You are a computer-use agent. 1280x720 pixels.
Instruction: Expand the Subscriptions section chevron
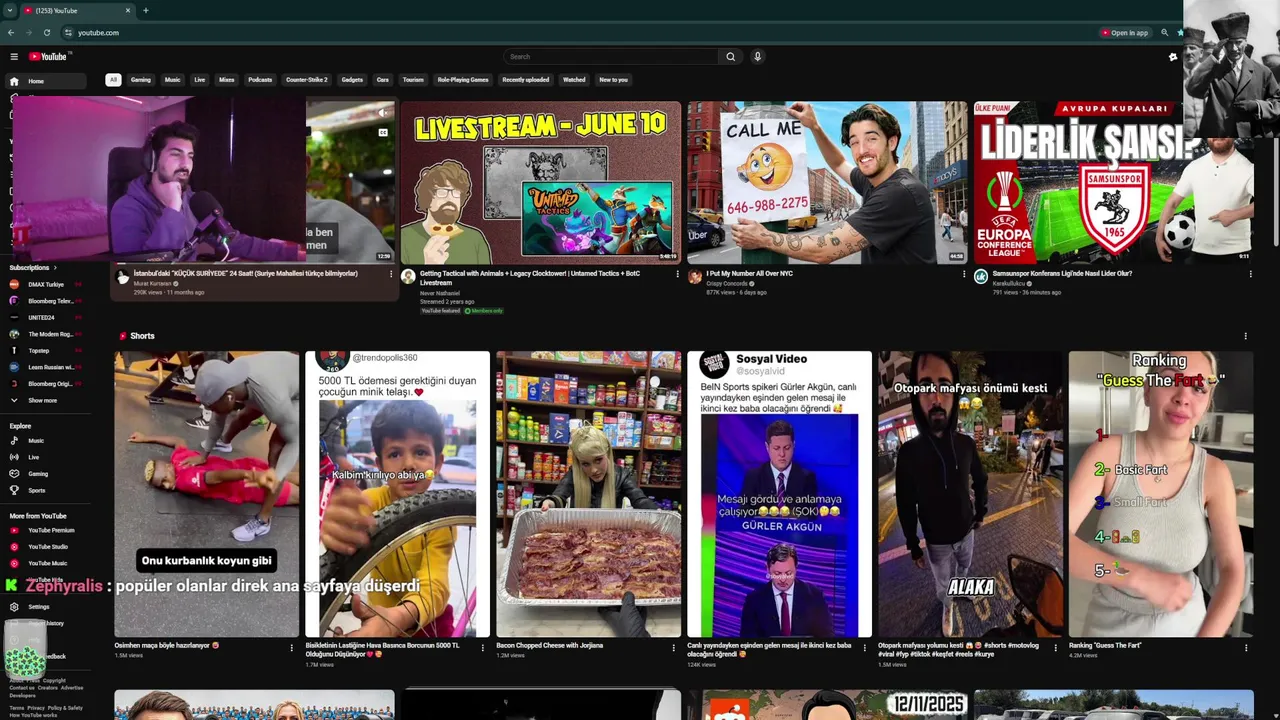click(x=55, y=268)
